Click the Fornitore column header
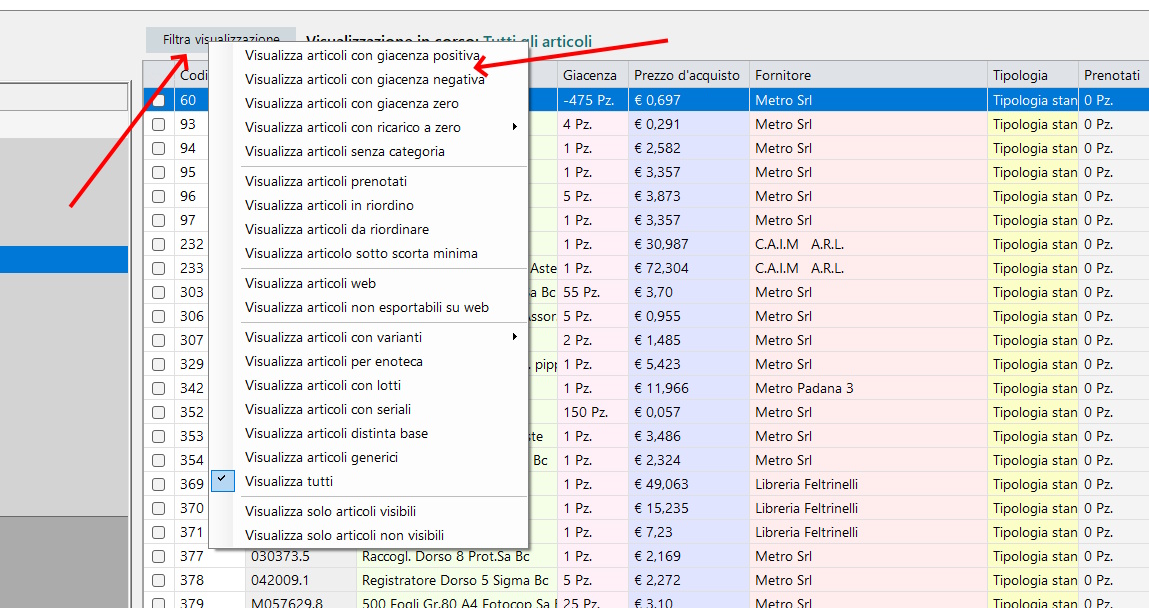This screenshot has width=1149, height=608. coord(783,75)
